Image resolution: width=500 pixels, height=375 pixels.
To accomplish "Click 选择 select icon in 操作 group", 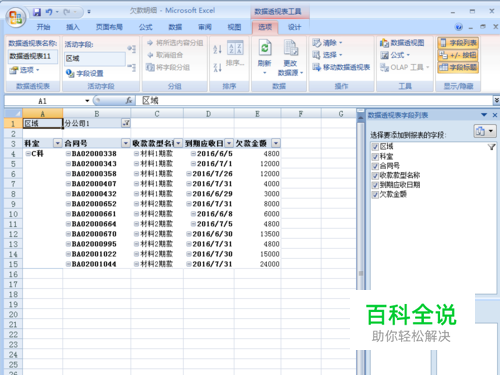I will click(327, 55).
